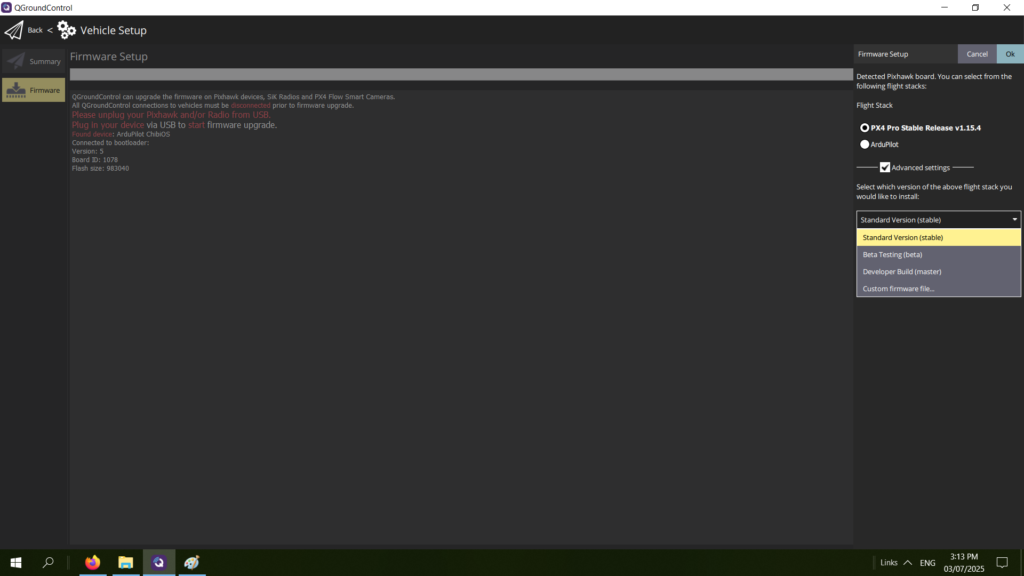The width and height of the screenshot is (1024, 576).
Task: Select the ArduPilot flight stack radio
Action: pos(865,144)
